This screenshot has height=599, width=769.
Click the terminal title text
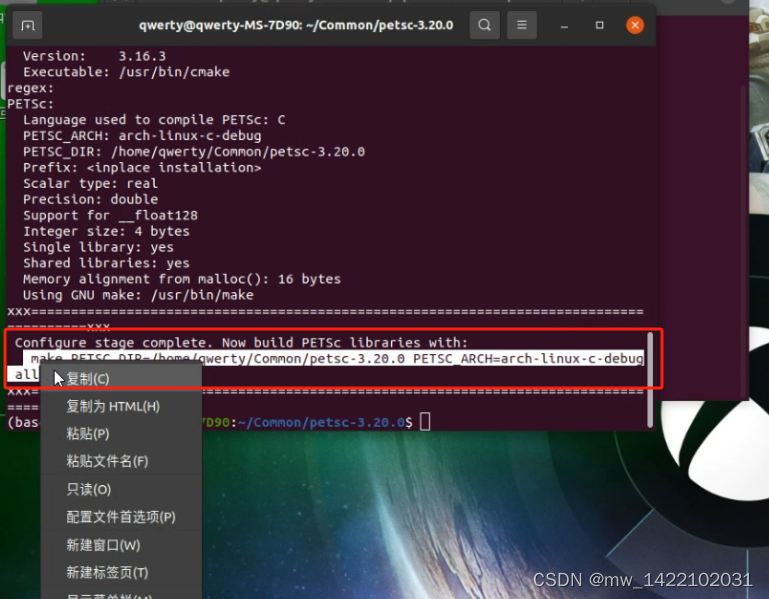tap(296, 25)
